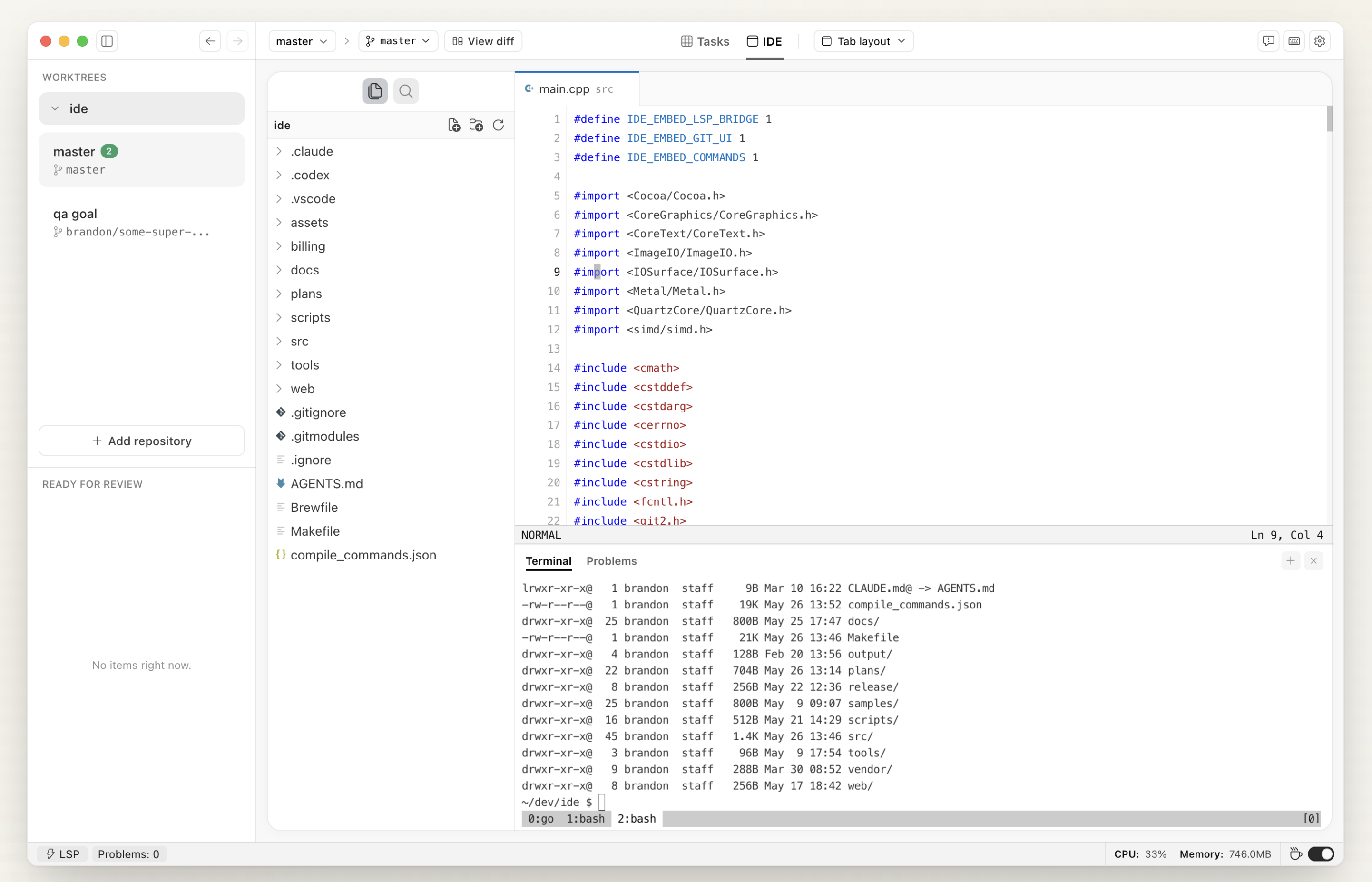The width and height of the screenshot is (1372, 882).
Task: Create a new folder in ide folder
Action: [x=476, y=126]
